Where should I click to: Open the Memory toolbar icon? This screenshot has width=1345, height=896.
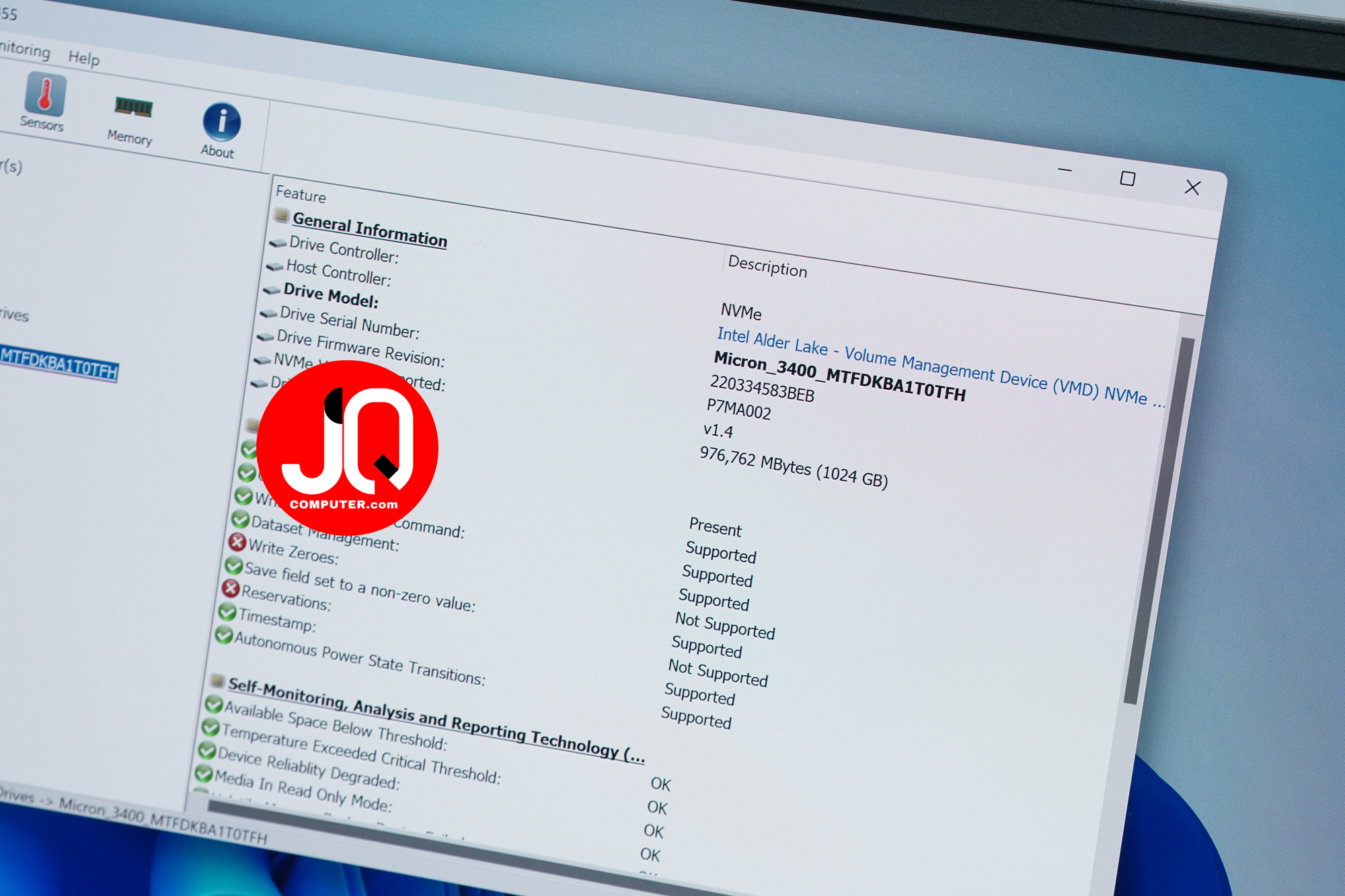click(x=132, y=120)
